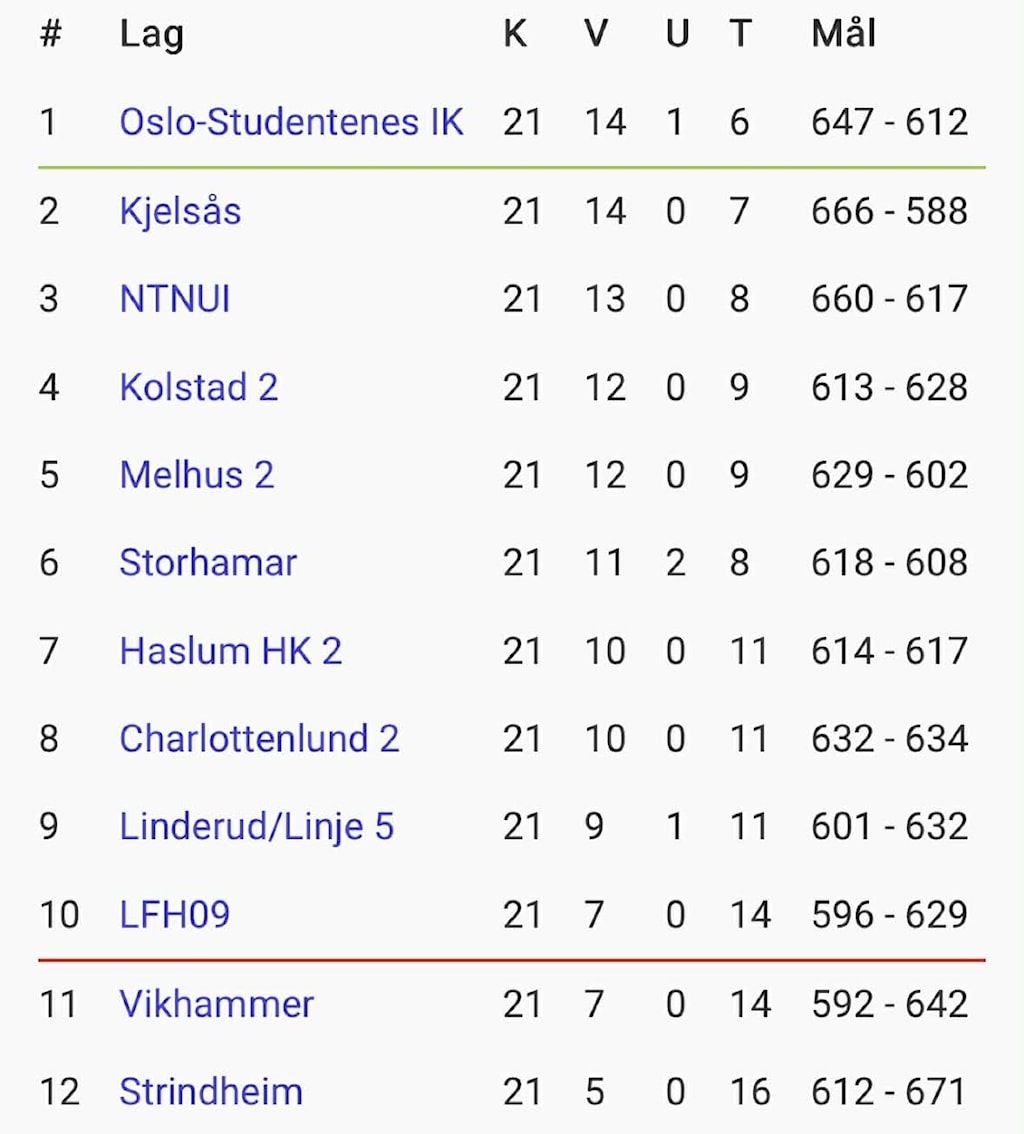Viewport: 1024px width, 1134px height.
Task: Click the Lag column header
Action: [x=151, y=35]
